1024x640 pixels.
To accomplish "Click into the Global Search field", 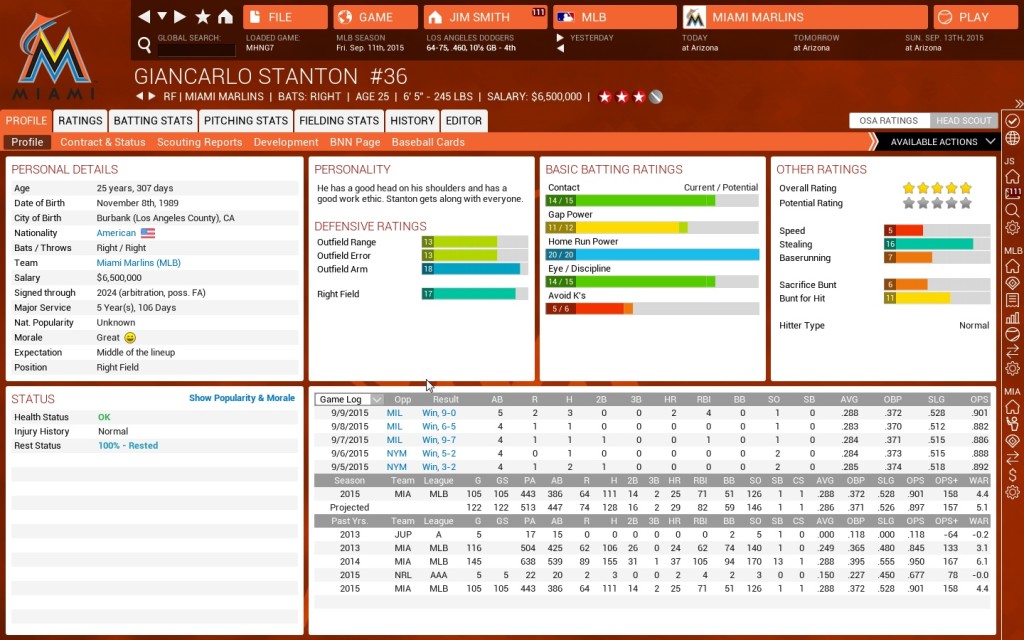I will 196,49.
